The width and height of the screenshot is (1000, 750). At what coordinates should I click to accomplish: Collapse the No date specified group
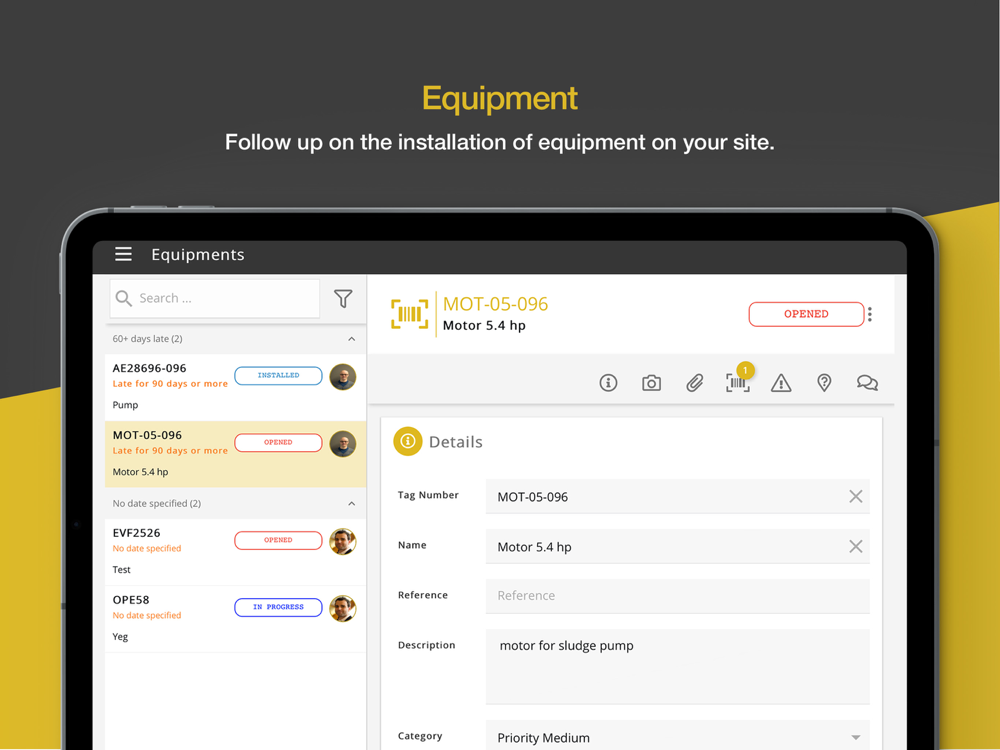click(x=351, y=503)
